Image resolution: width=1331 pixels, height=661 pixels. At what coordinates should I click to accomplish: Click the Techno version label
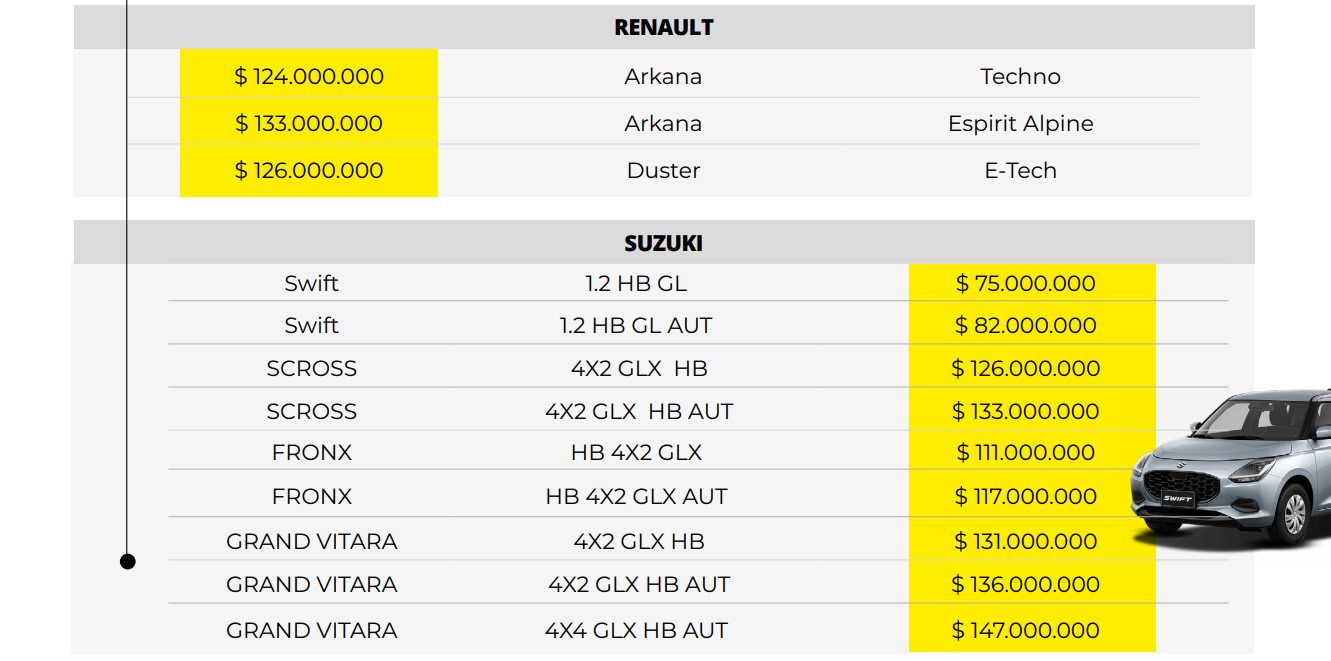(x=1020, y=76)
